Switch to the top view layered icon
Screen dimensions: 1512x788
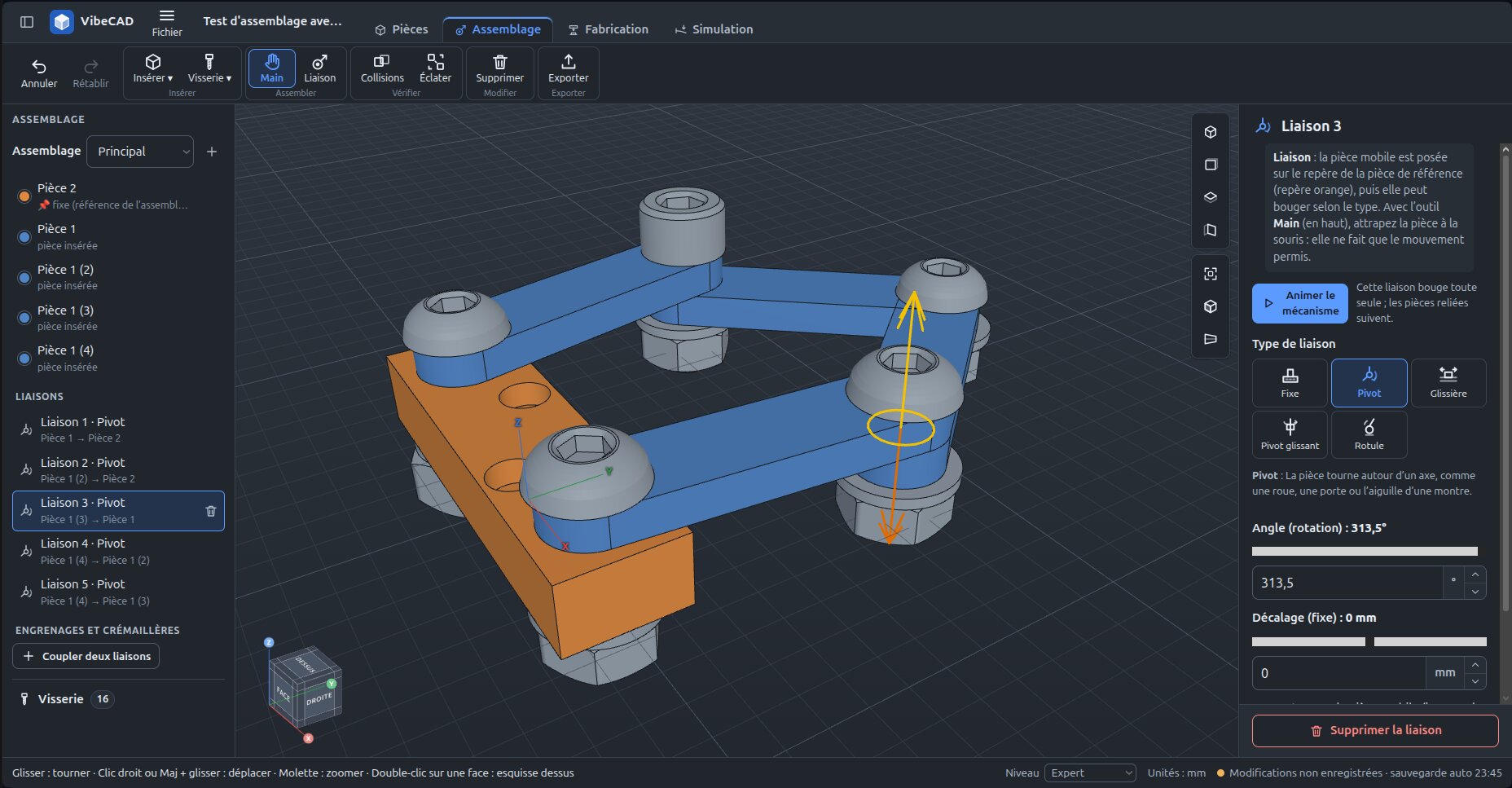click(x=1211, y=197)
